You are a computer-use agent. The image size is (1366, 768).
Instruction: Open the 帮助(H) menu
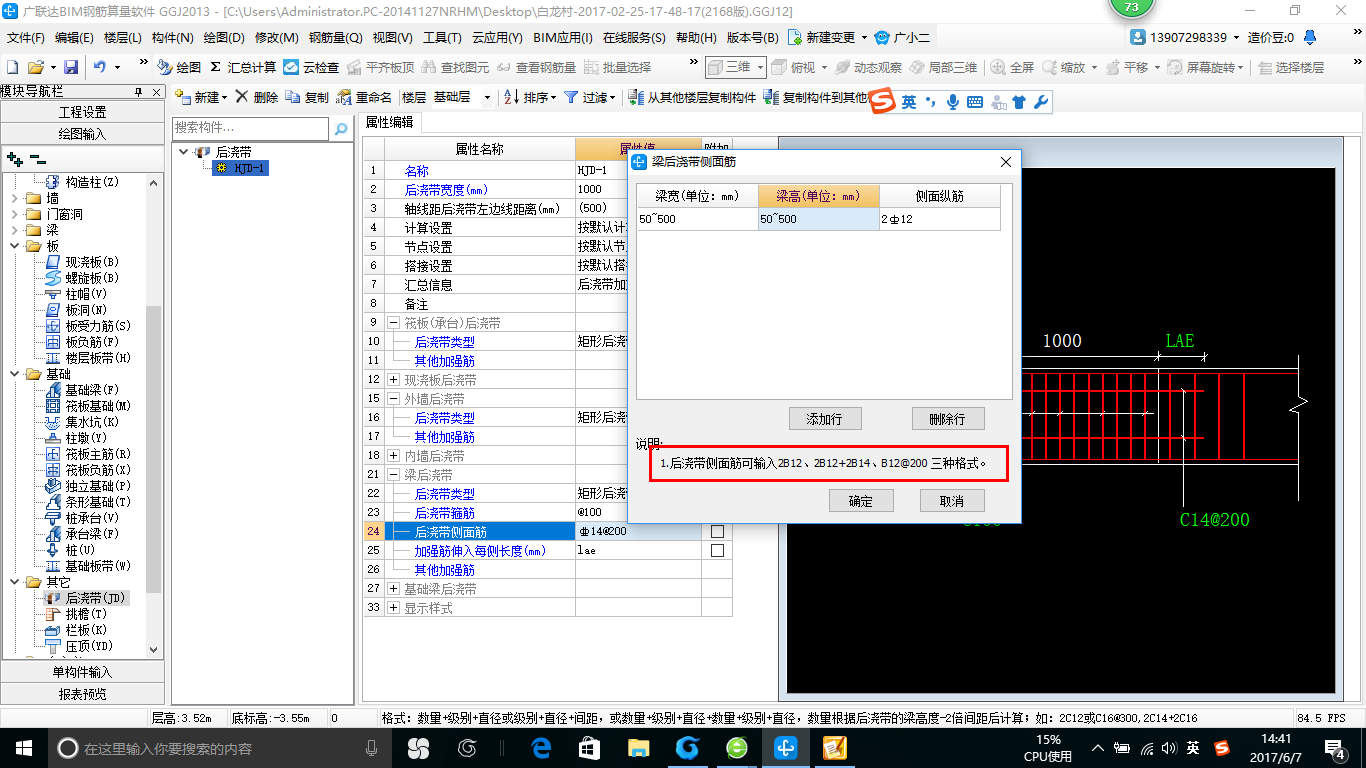tap(696, 38)
